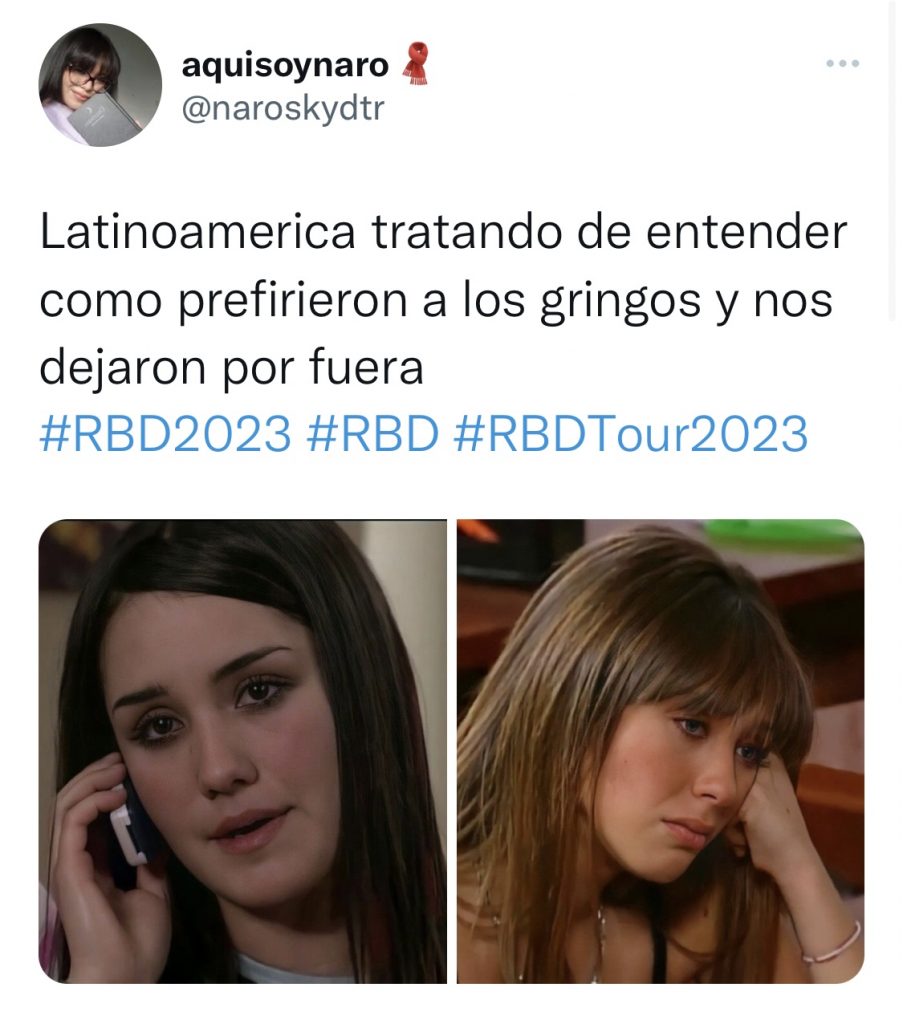
Task: Open right image of sad girl with bangs
Action: point(660,751)
